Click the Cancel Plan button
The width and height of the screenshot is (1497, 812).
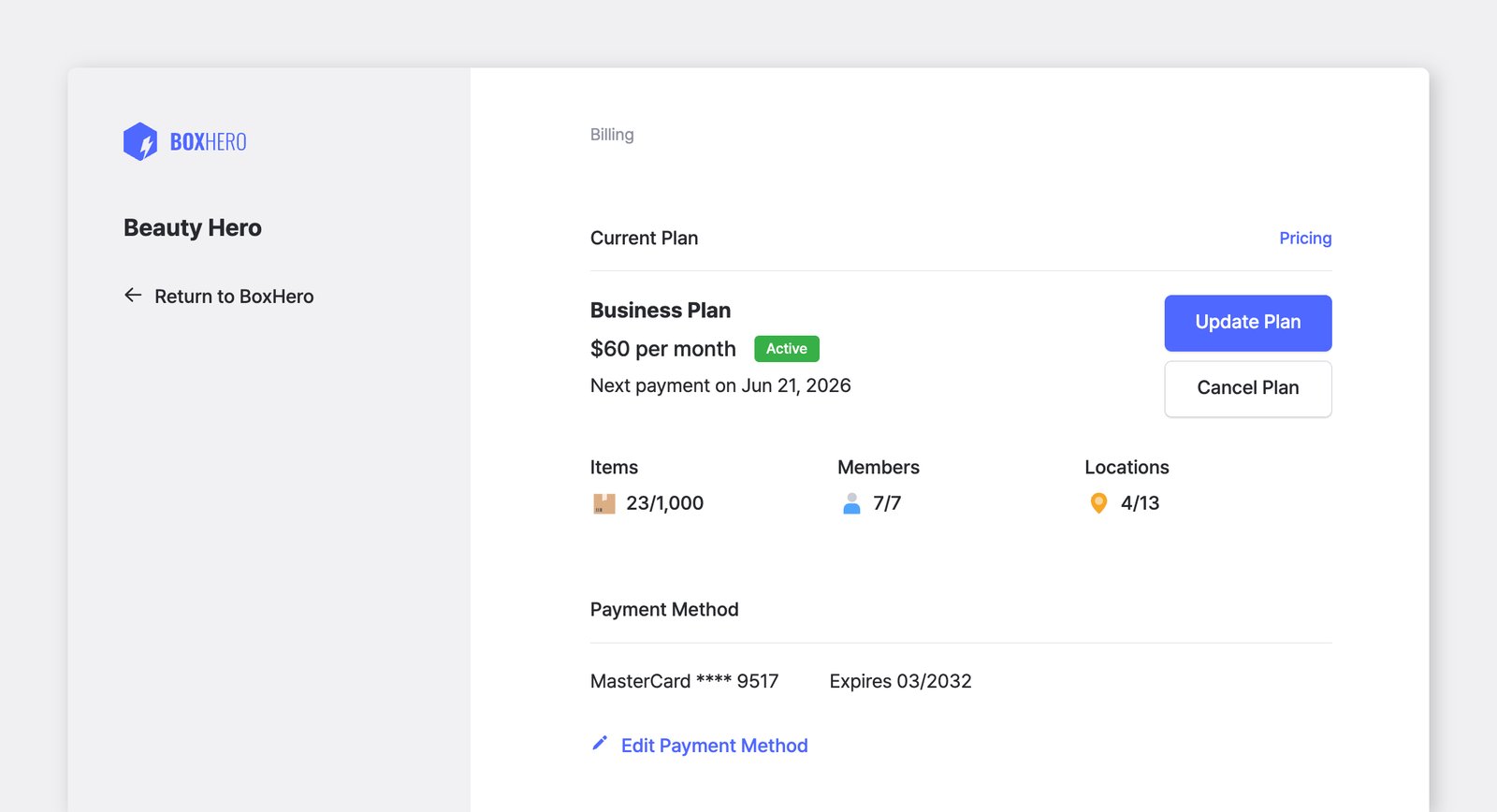[x=1248, y=388]
